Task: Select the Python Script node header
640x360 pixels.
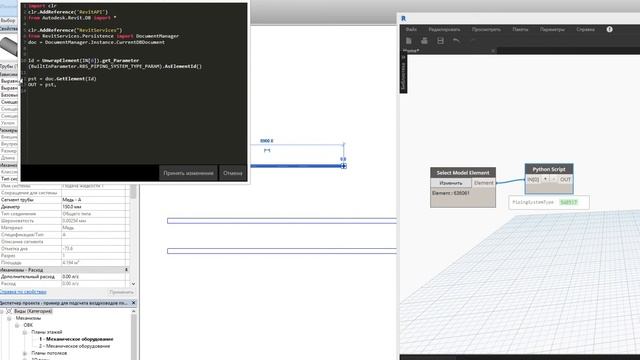Action: tap(549, 169)
